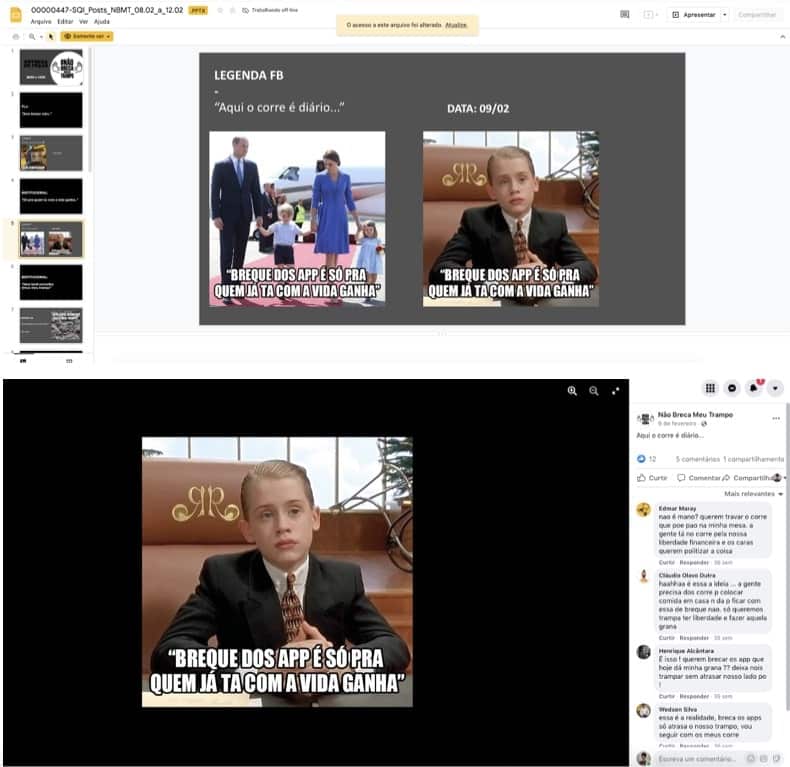
Task: Expand the 'Somente ver' mode dropdown
Action: [87, 36]
